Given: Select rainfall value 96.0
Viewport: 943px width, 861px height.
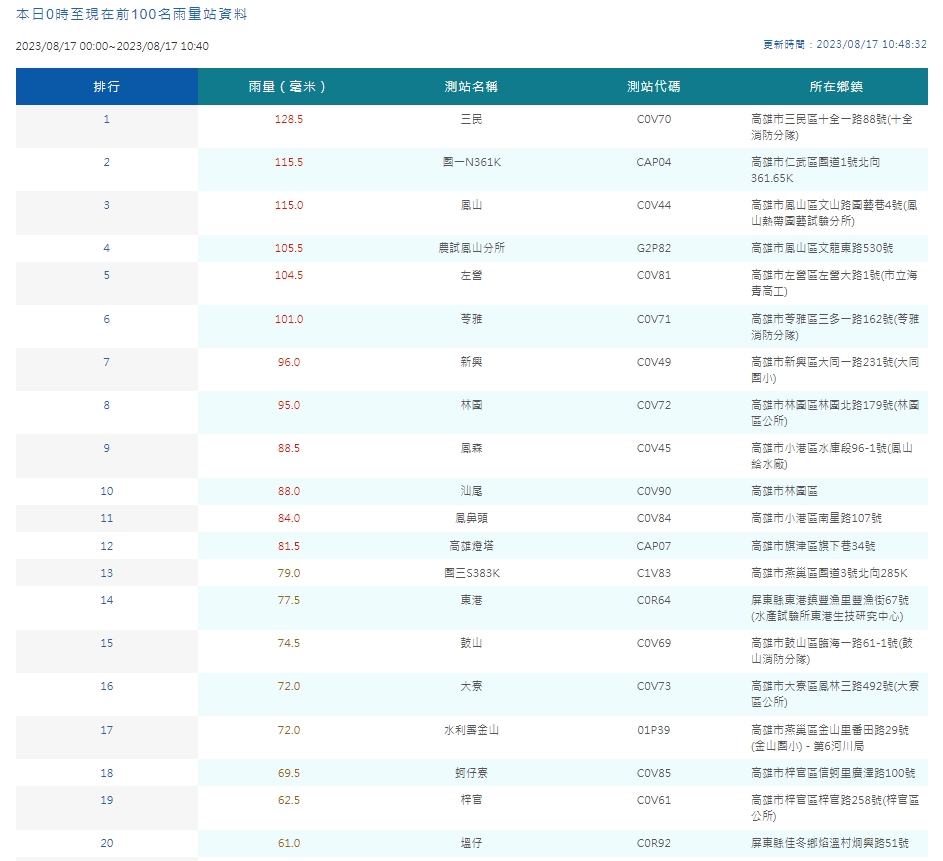Looking at the screenshot, I should [x=289, y=362].
